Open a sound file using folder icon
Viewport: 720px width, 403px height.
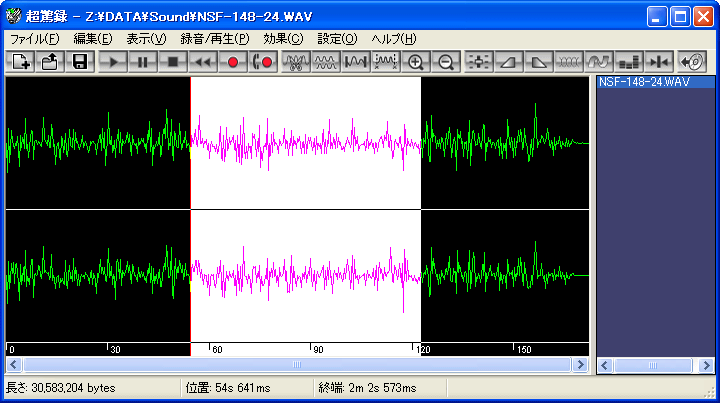coord(50,62)
